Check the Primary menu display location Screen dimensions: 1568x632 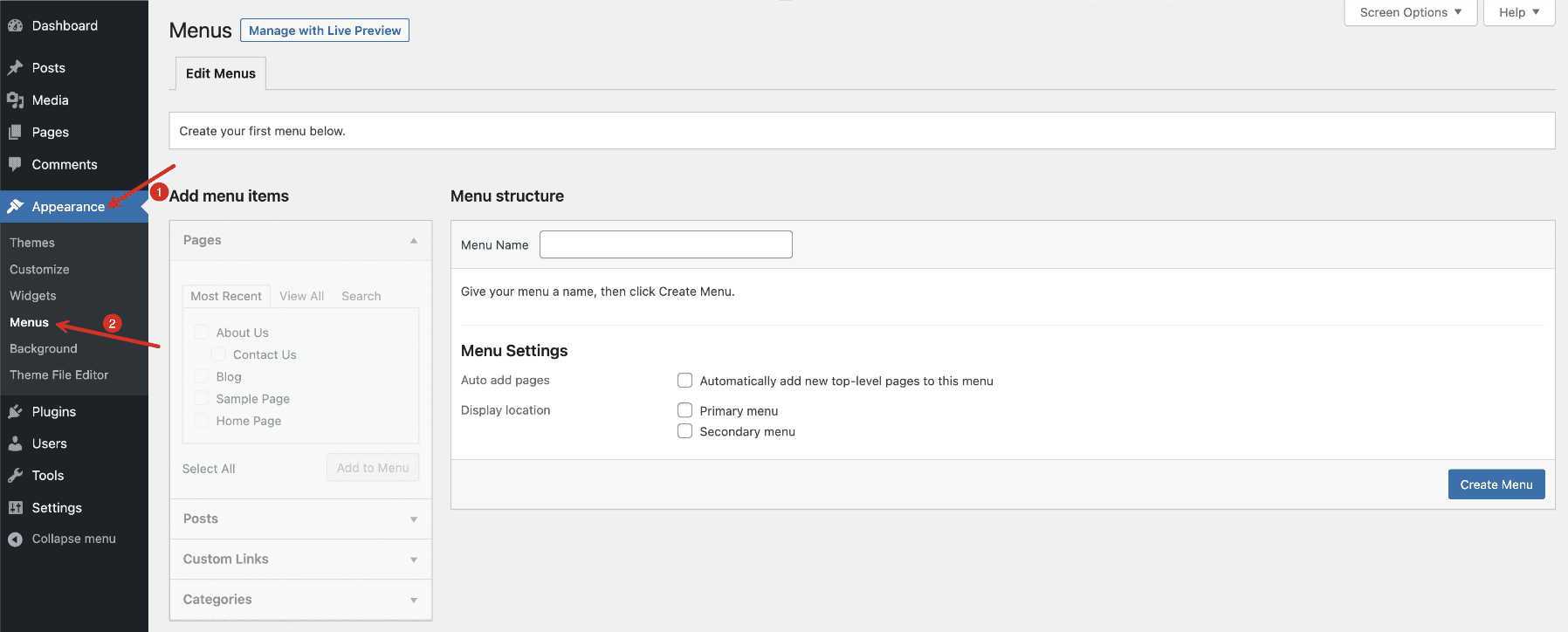pyautogui.click(x=685, y=410)
